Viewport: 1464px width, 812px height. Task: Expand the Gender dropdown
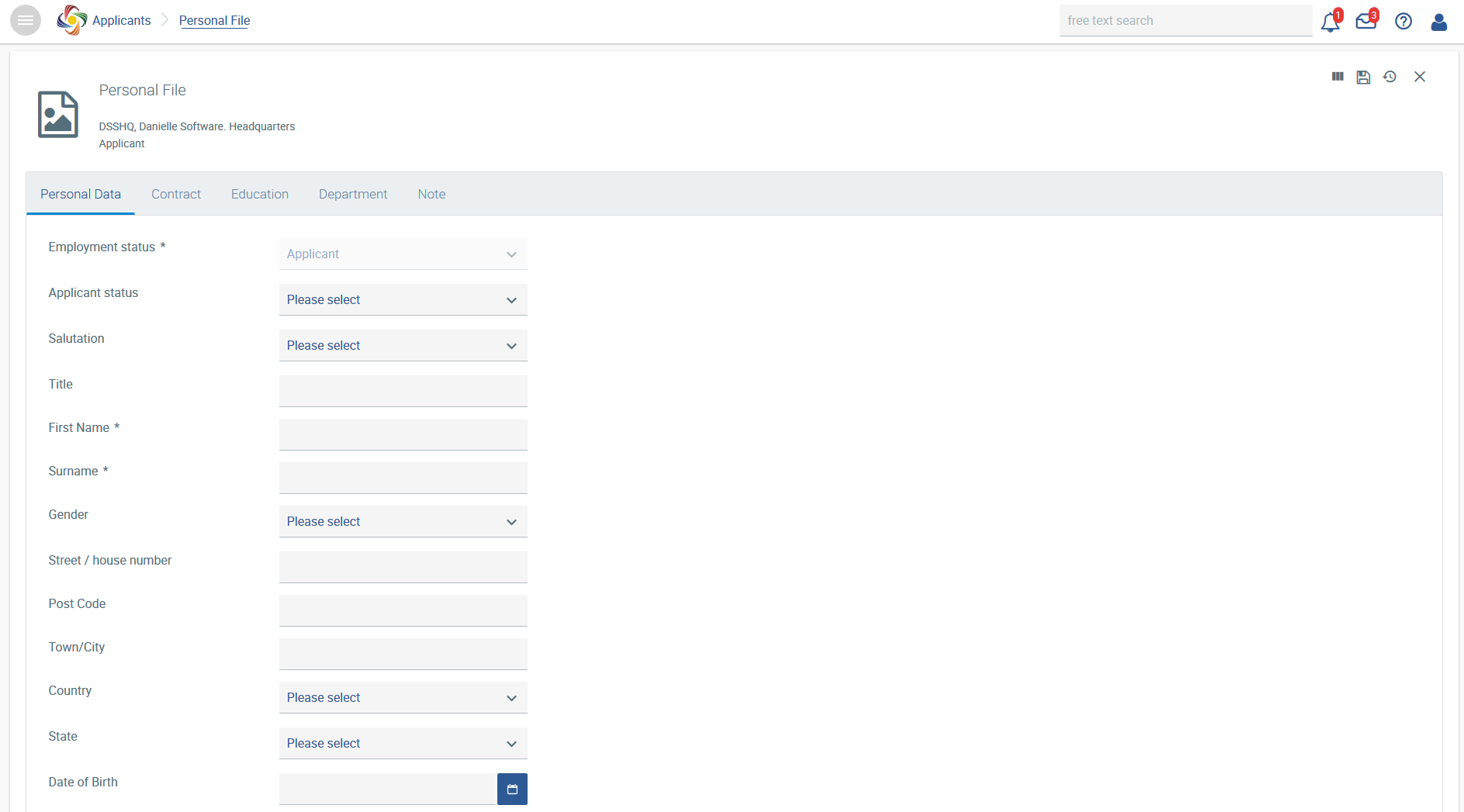click(403, 522)
